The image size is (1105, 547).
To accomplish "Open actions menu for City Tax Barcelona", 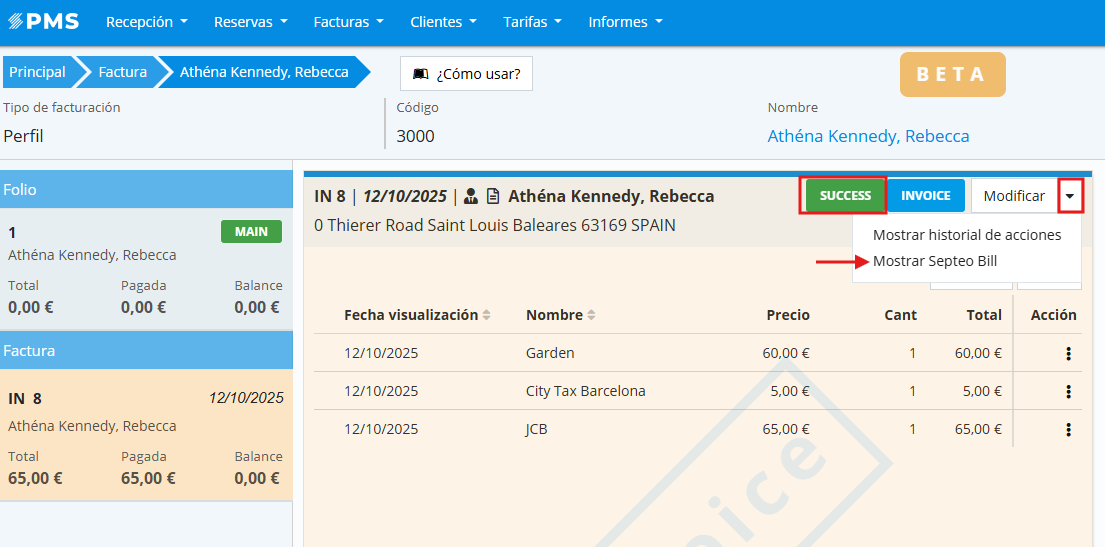I will tap(1068, 391).
